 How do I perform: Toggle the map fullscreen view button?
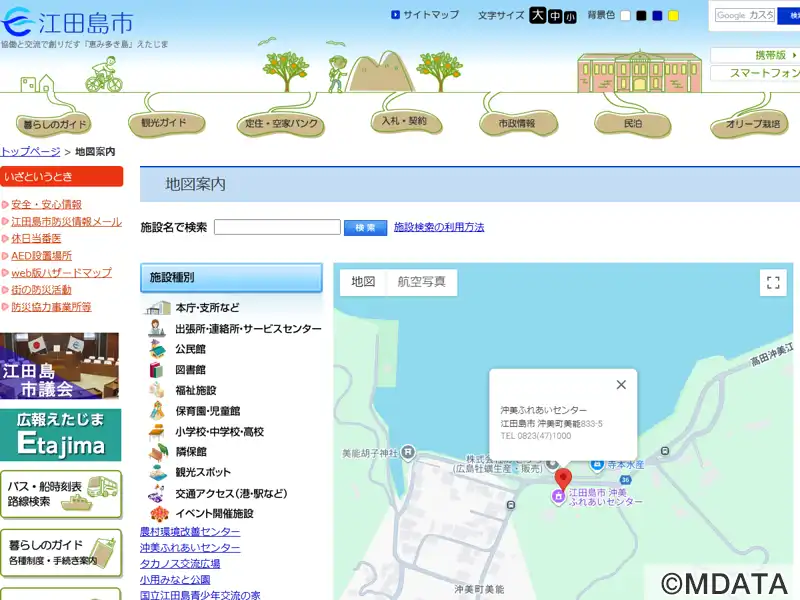click(x=772, y=283)
